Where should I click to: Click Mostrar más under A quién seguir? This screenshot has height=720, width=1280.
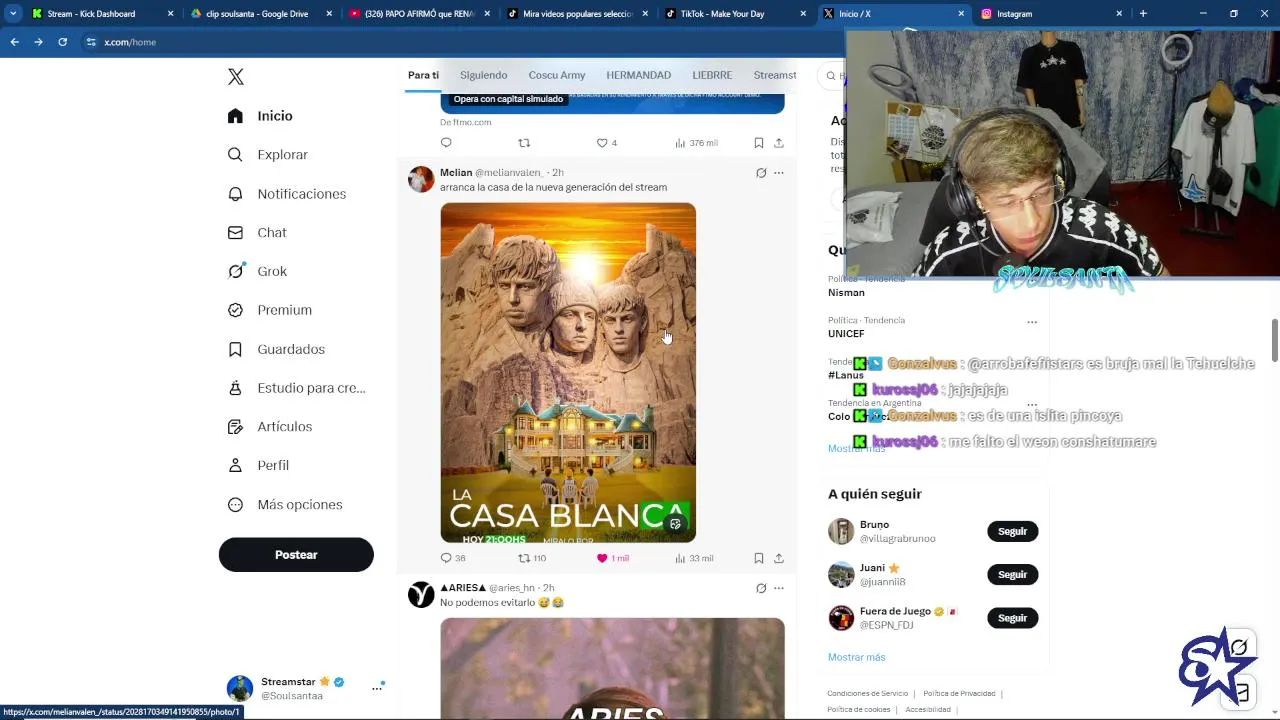click(x=856, y=657)
